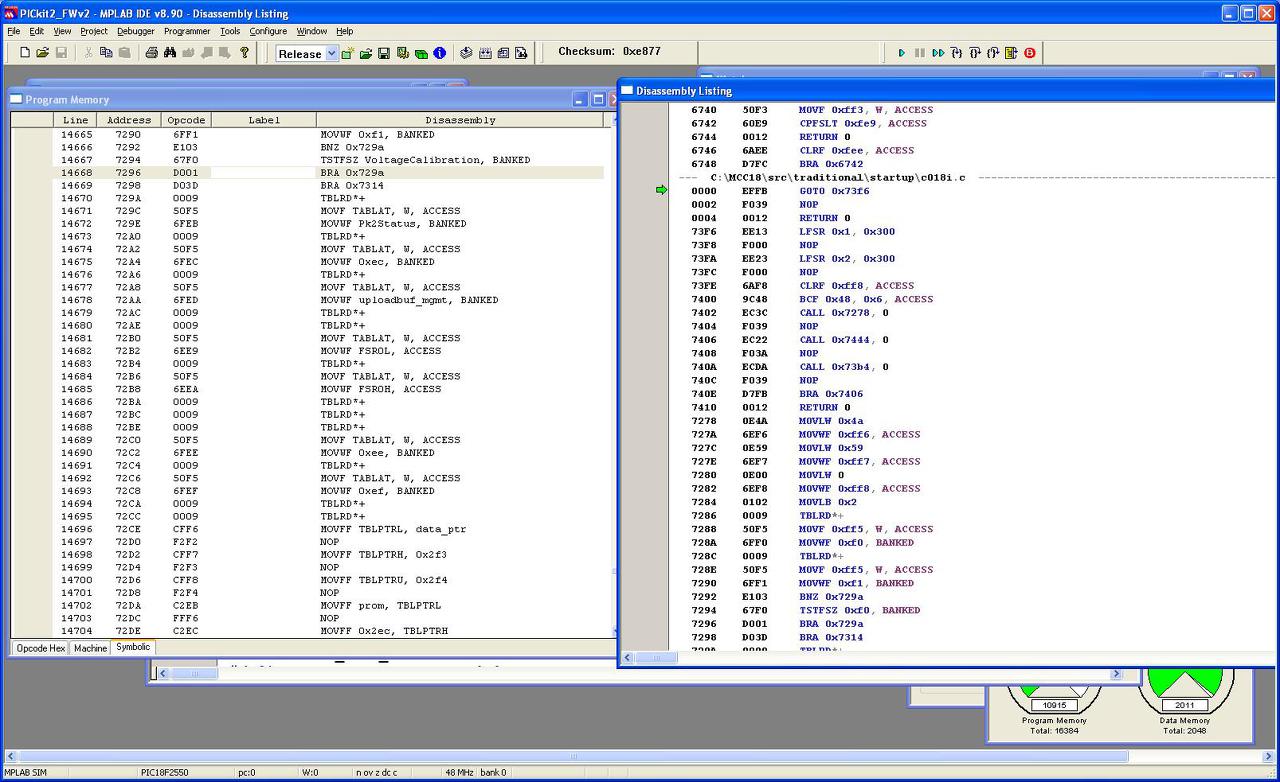Click the red Breakpoints icon

tap(1030, 53)
